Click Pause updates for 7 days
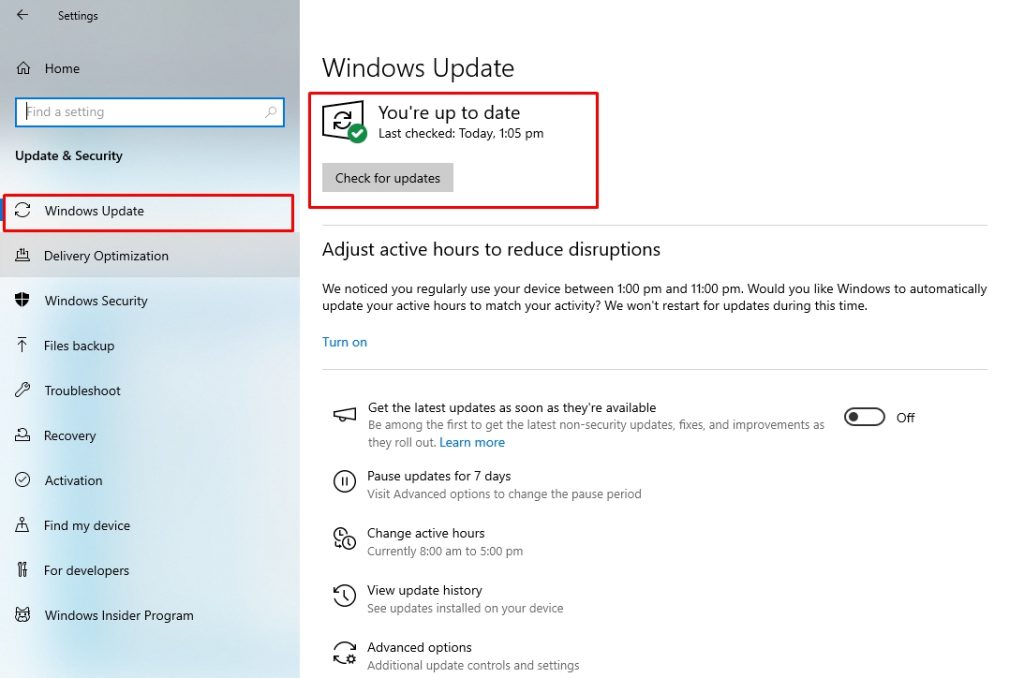 click(x=439, y=476)
